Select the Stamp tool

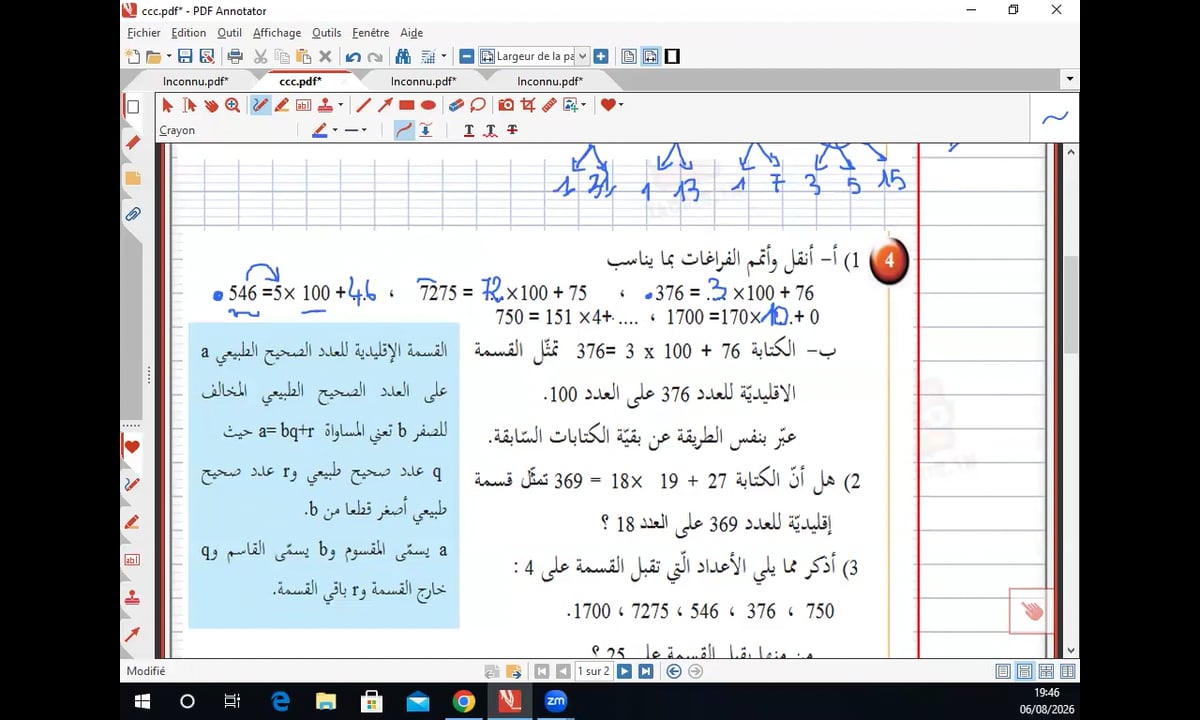(326, 105)
